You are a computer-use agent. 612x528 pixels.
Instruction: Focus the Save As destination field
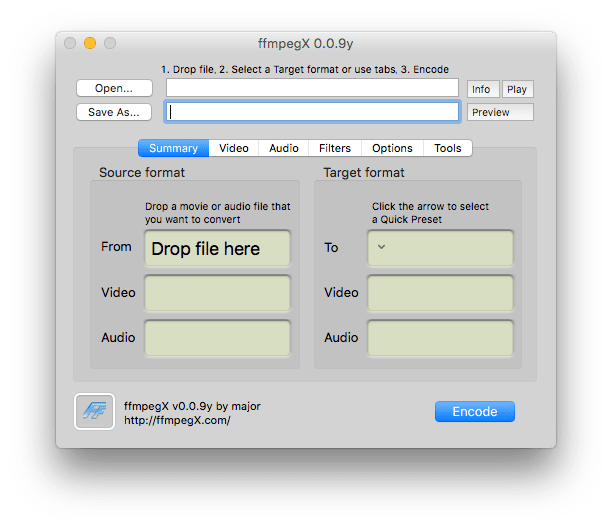tap(312, 112)
